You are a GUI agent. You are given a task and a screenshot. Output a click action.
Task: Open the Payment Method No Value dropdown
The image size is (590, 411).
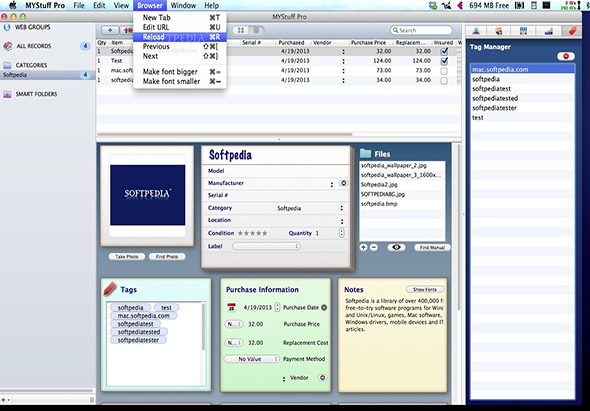pos(252,359)
